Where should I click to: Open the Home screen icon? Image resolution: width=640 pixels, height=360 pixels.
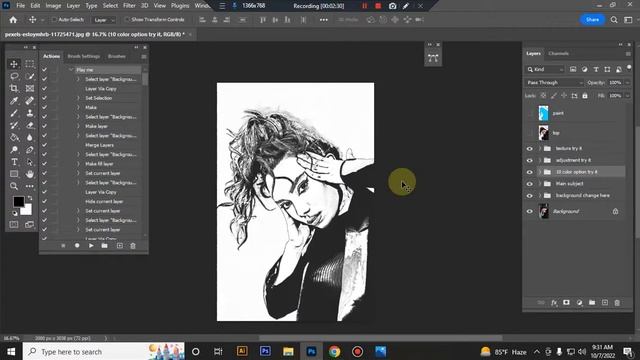point(13,20)
